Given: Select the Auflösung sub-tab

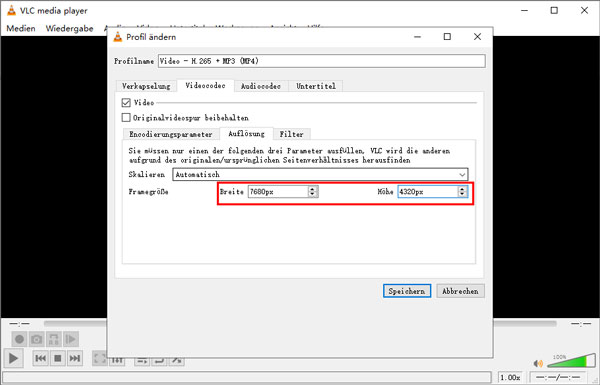Looking at the screenshot, I should point(246,134).
